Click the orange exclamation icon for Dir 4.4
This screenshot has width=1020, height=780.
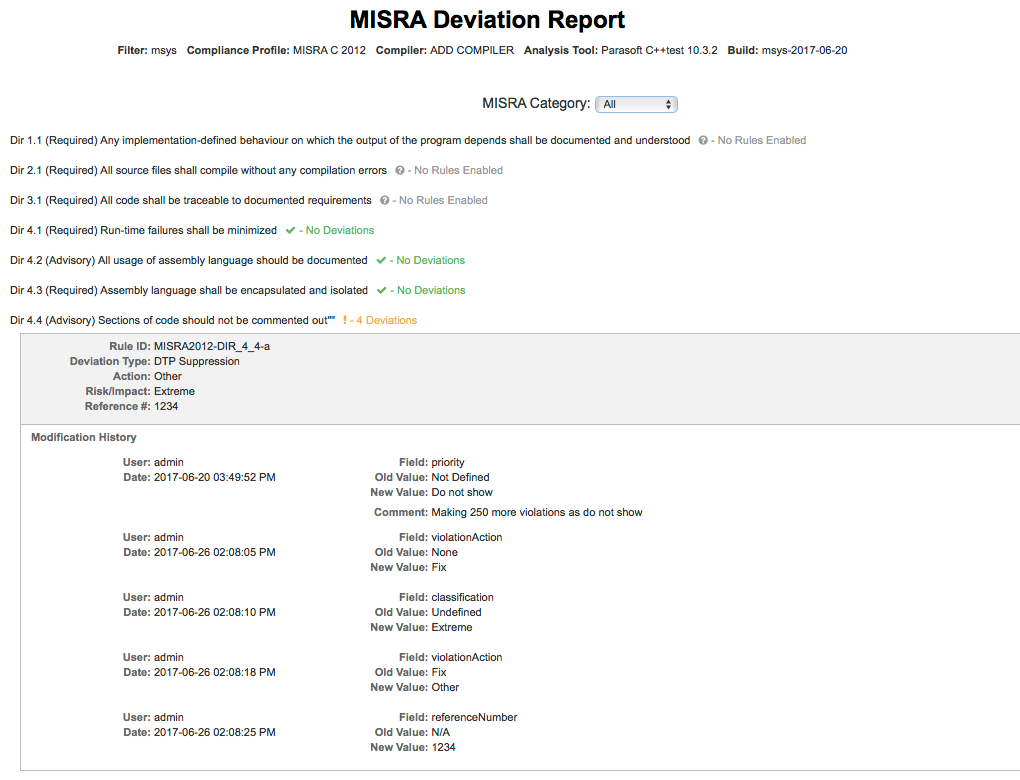345,320
